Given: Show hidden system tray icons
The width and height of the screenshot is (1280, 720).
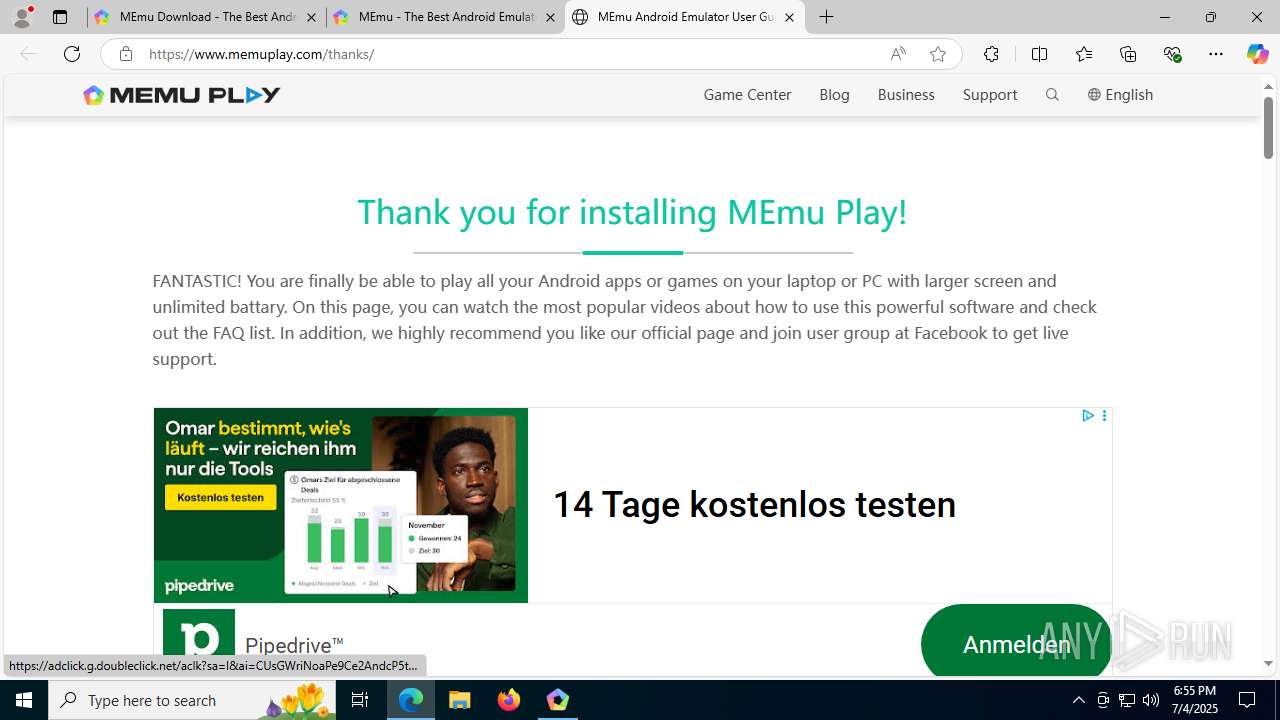Looking at the screenshot, I should [1078, 700].
